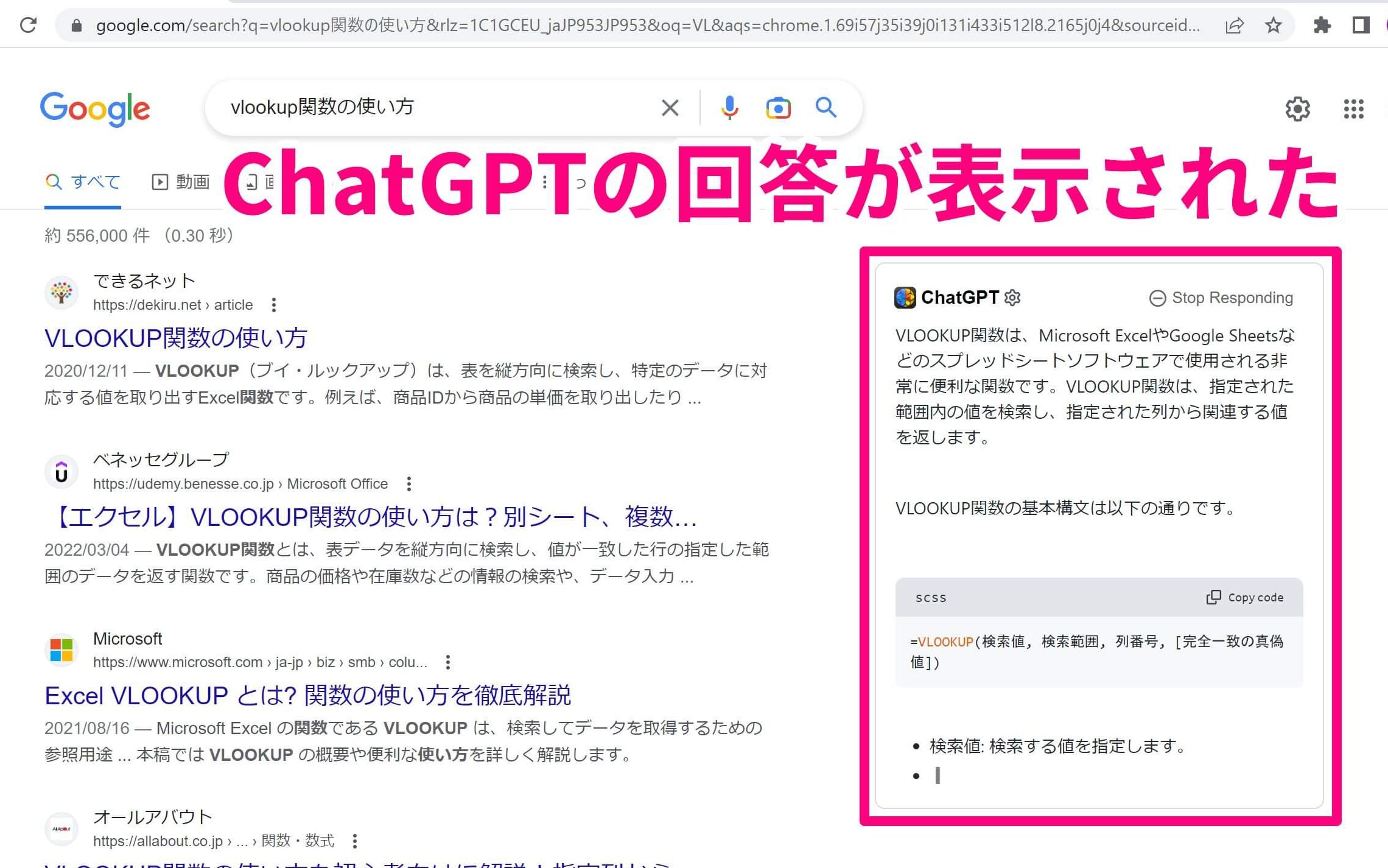Open options menu for dekiru.net result
Viewport: 1388px width, 868px height.
click(x=274, y=305)
